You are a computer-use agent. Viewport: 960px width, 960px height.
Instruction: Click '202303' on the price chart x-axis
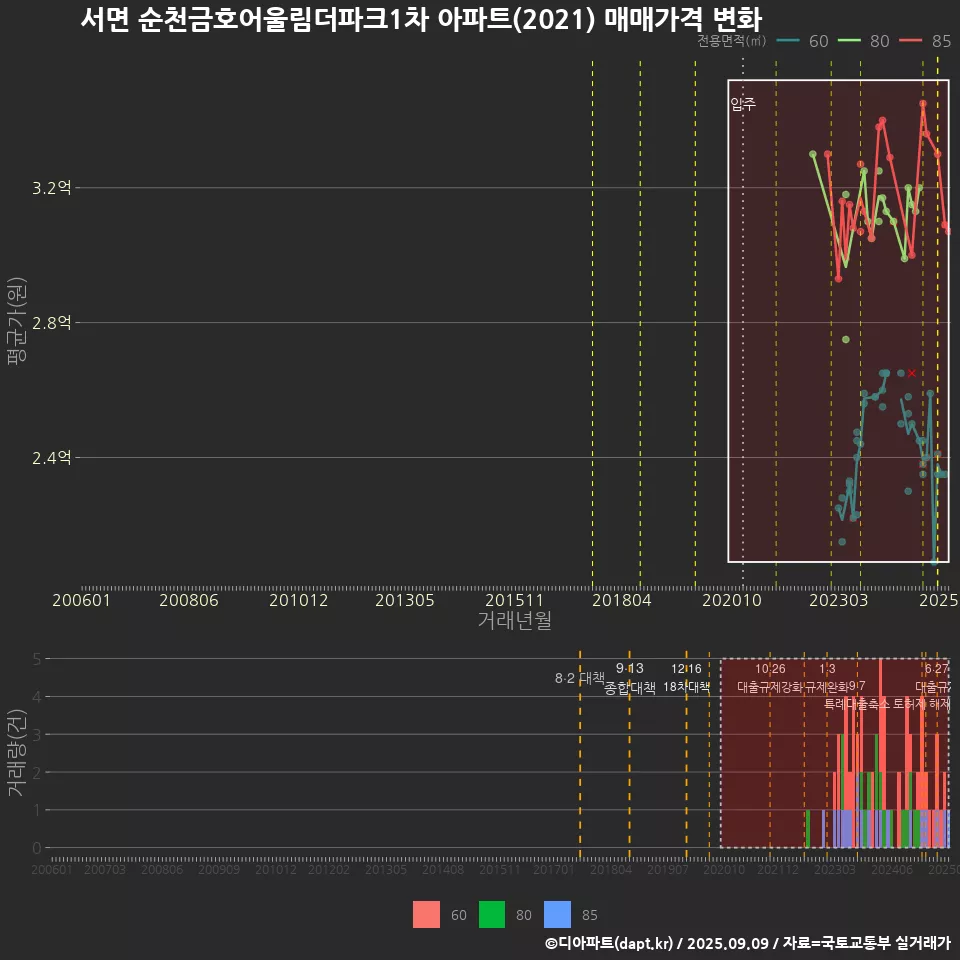839,600
